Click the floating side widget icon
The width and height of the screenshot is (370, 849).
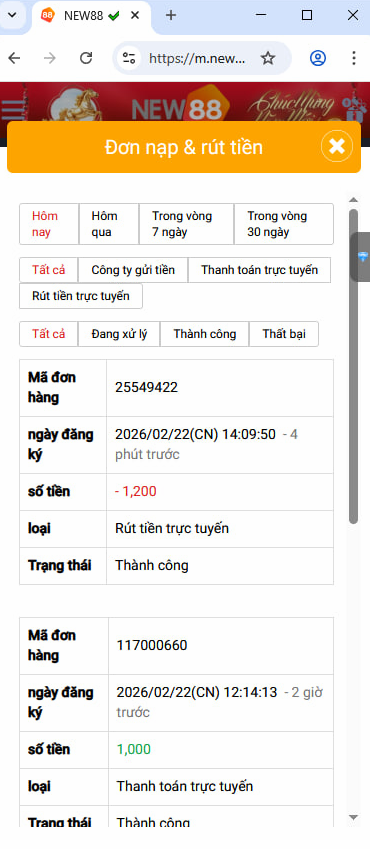pos(362,257)
